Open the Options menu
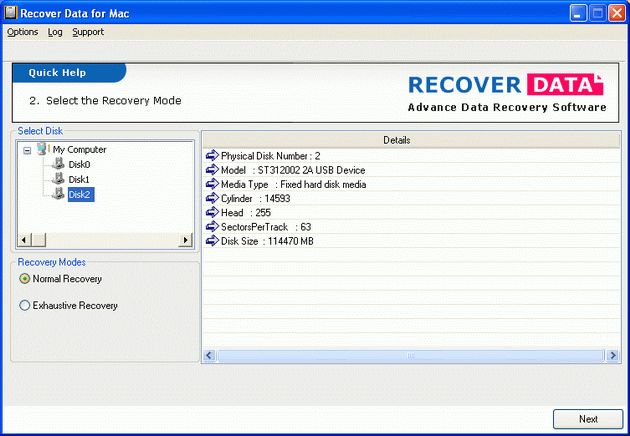Viewport: 630px width, 436px height. click(x=22, y=32)
